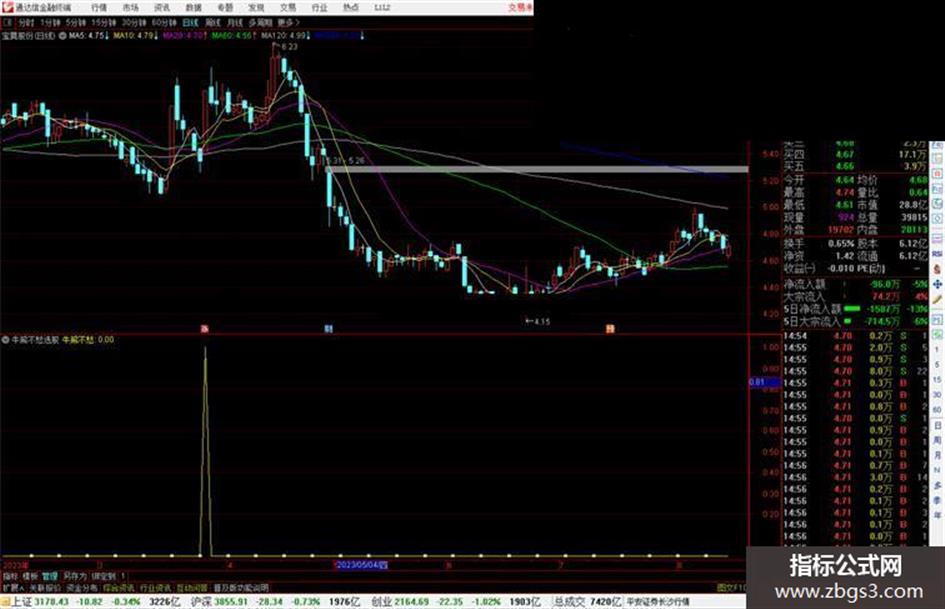Click the 5日大宗流入 money flow row
The height and width of the screenshot is (609, 945).
coord(855,321)
